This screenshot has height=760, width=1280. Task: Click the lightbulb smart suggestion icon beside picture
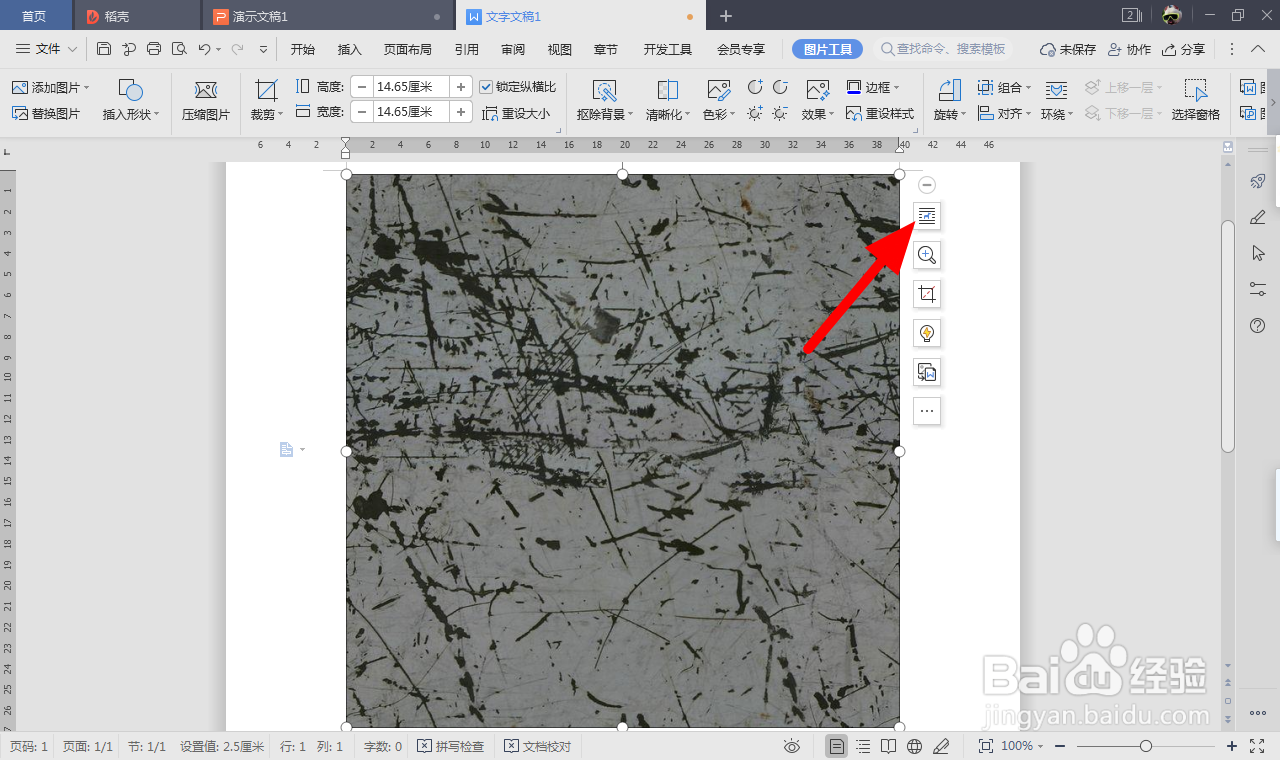(927, 333)
